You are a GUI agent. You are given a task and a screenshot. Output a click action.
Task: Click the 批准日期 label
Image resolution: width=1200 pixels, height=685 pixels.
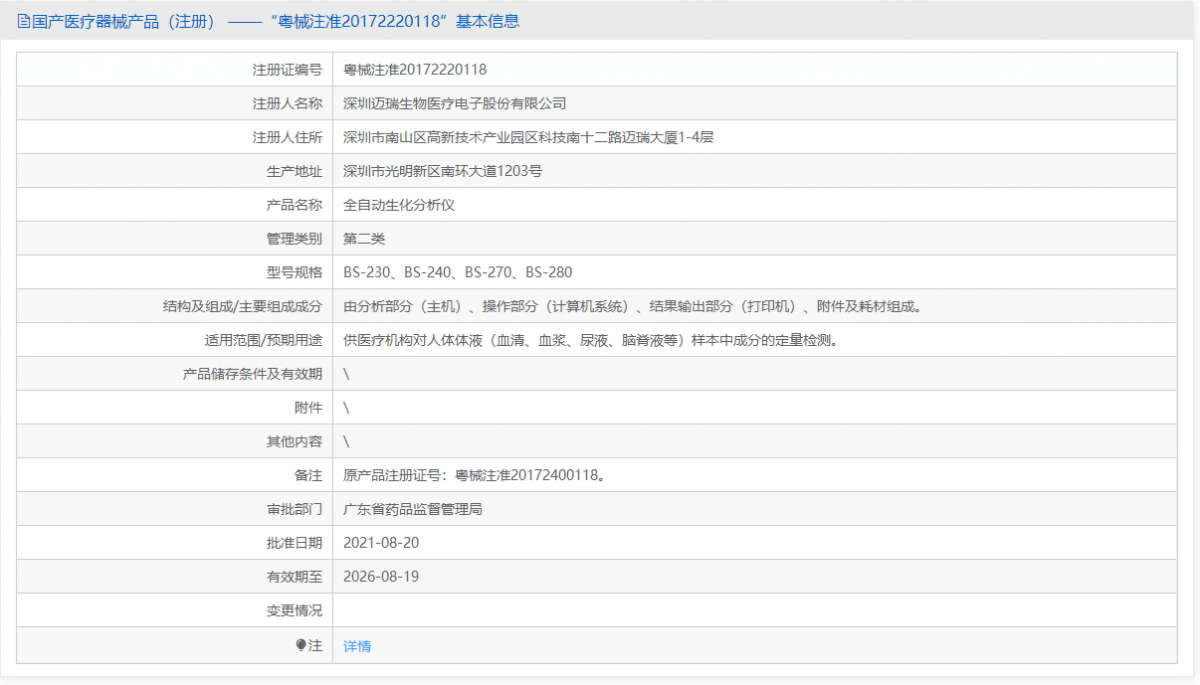pos(294,543)
